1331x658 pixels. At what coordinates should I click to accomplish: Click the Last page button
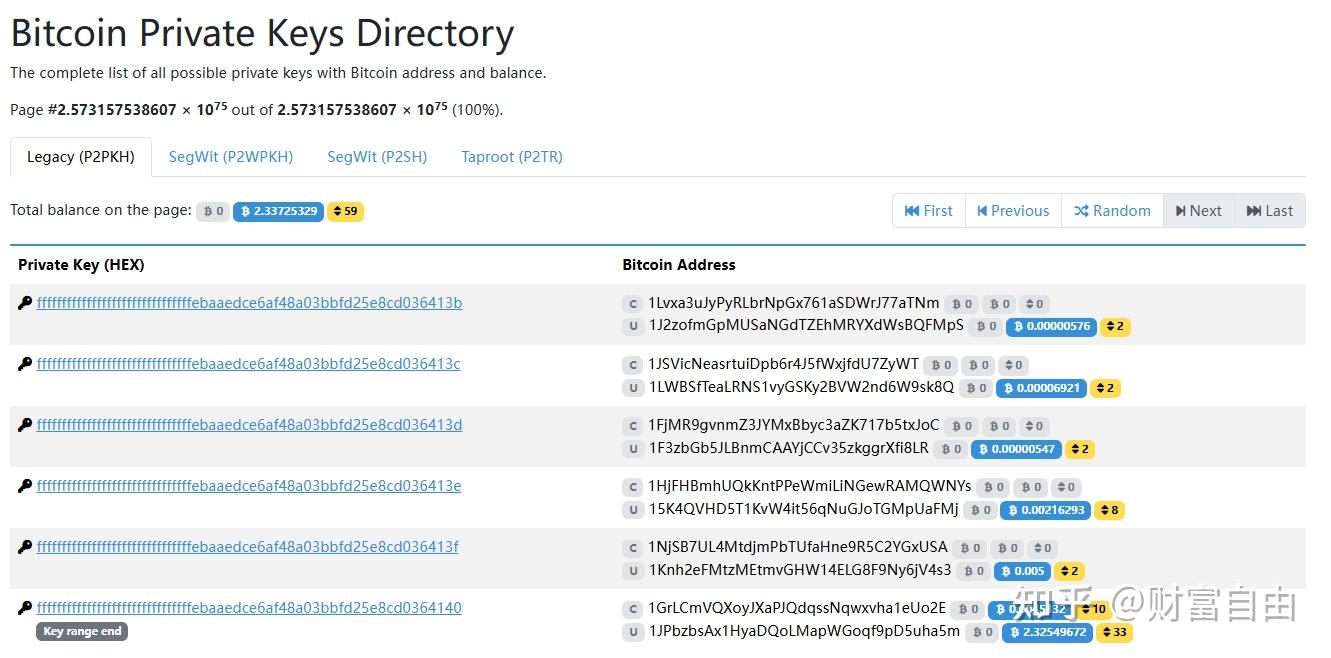click(1270, 211)
